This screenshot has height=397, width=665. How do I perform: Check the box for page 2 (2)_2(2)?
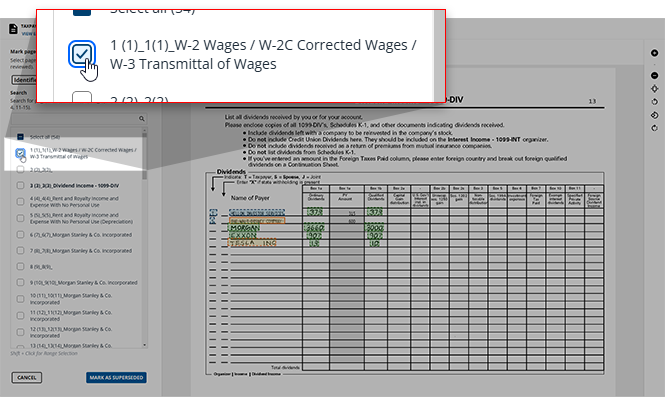[20, 169]
